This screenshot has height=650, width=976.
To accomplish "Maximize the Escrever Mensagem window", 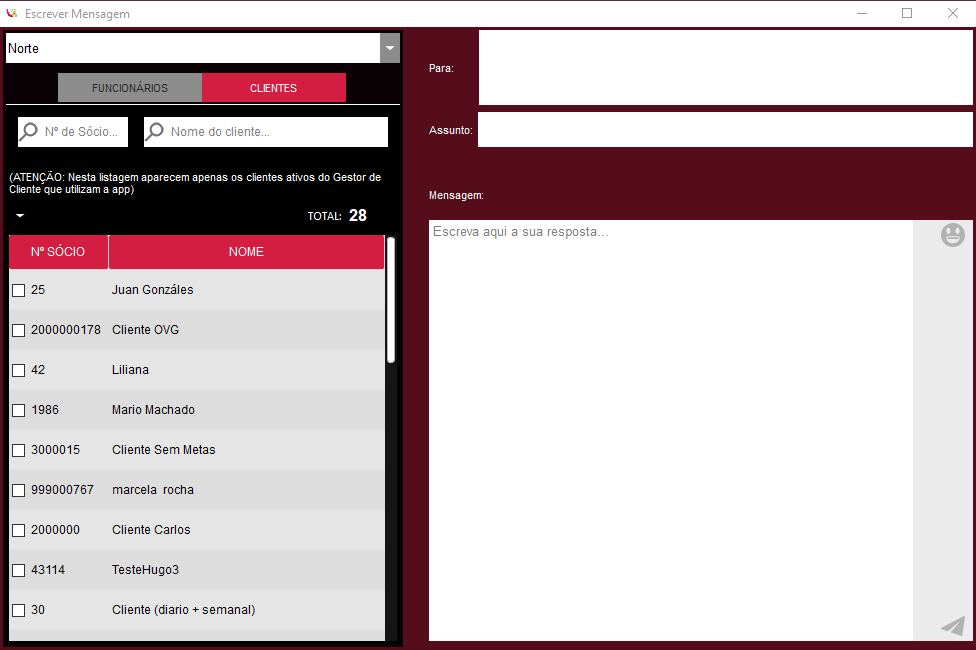I will pyautogui.click(x=907, y=13).
